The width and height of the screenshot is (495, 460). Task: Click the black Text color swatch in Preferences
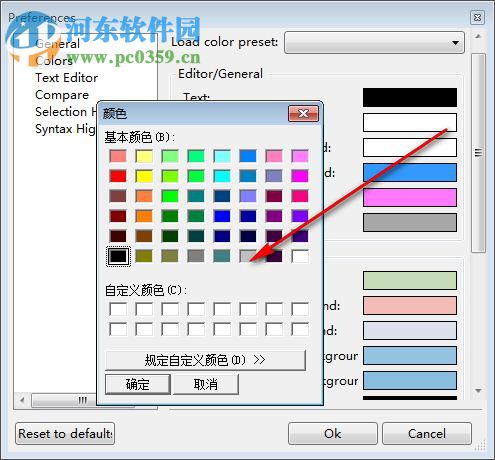pos(410,97)
